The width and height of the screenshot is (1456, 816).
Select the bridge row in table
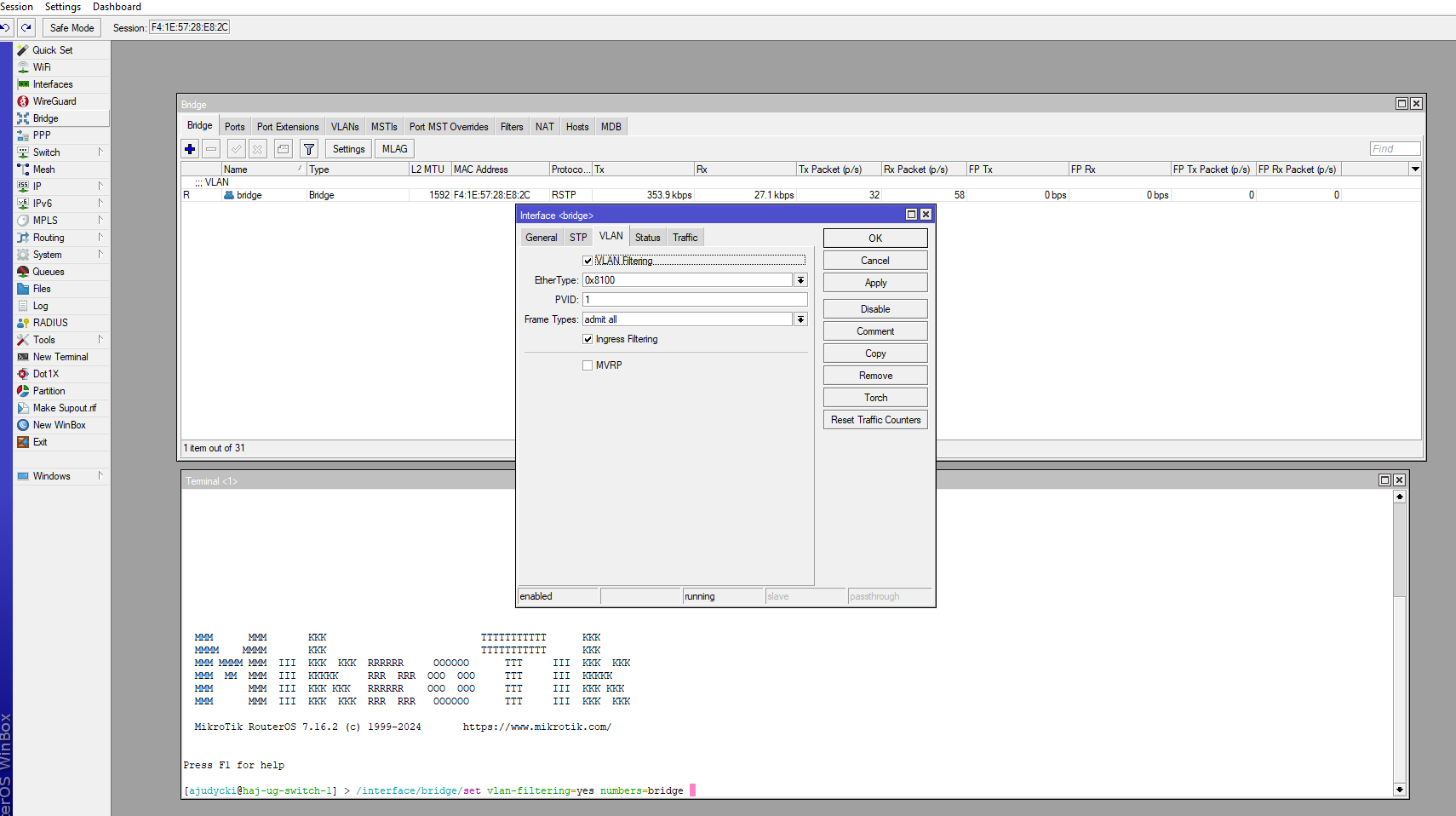(800, 195)
